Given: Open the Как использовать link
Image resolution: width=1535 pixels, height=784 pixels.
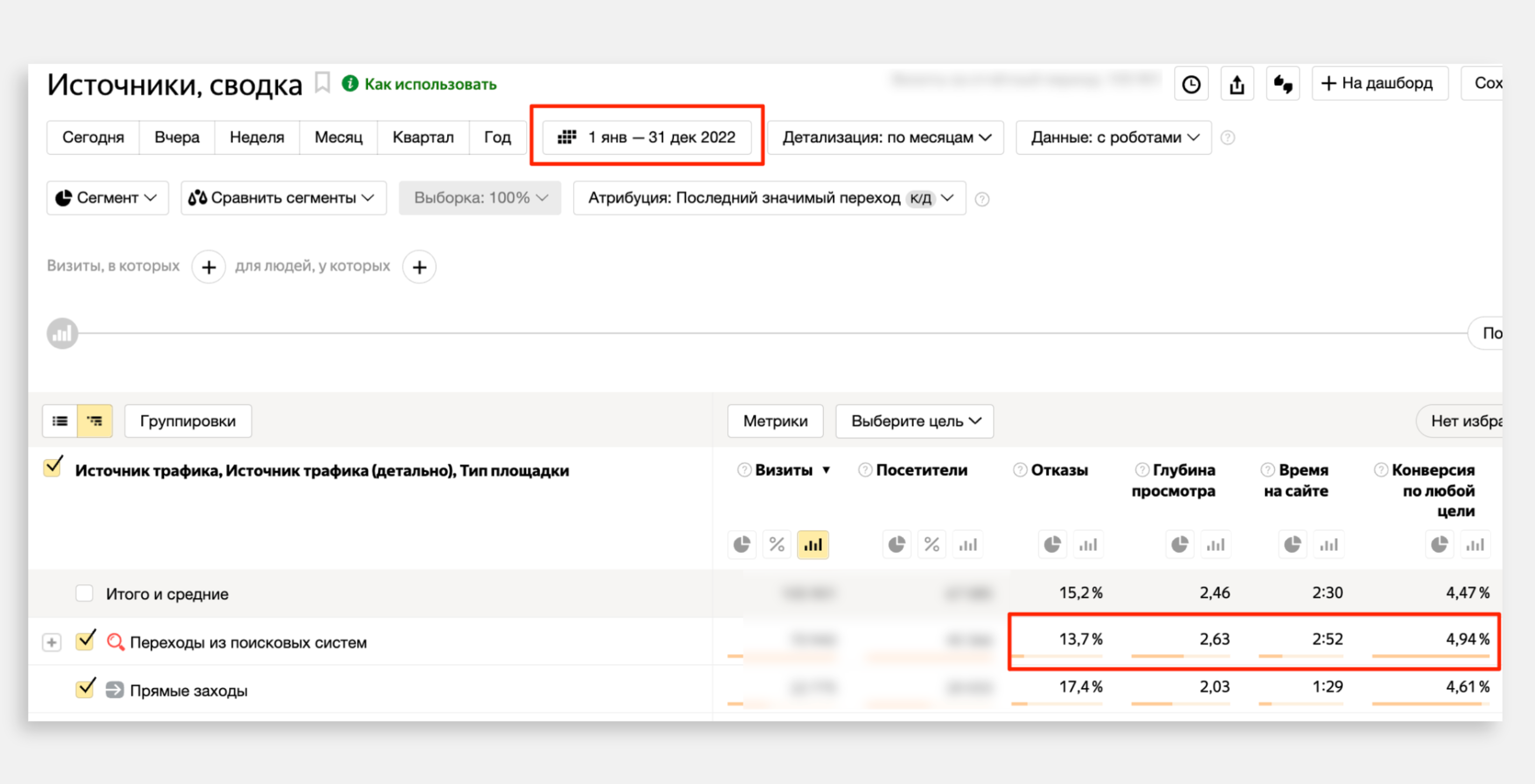Looking at the screenshot, I should 430,84.
